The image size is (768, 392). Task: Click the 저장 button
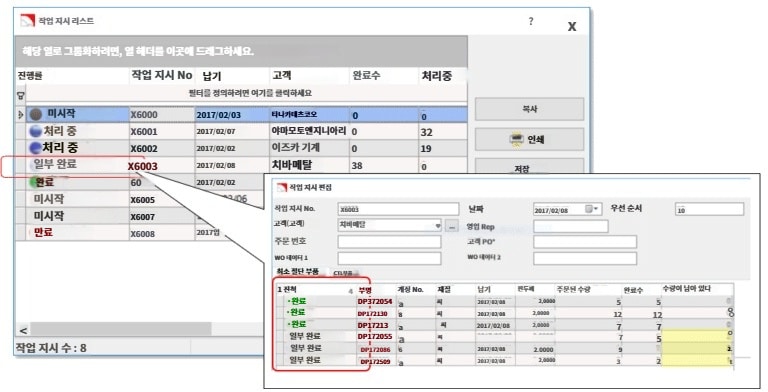point(529,166)
